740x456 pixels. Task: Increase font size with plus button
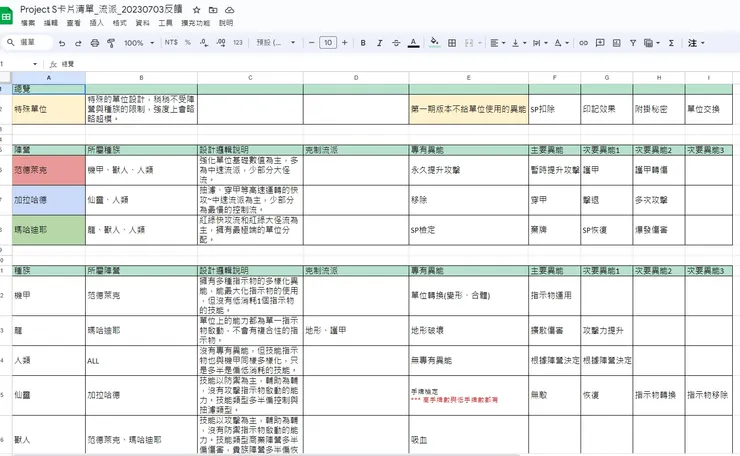pyautogui.click(x=345, y=42)
